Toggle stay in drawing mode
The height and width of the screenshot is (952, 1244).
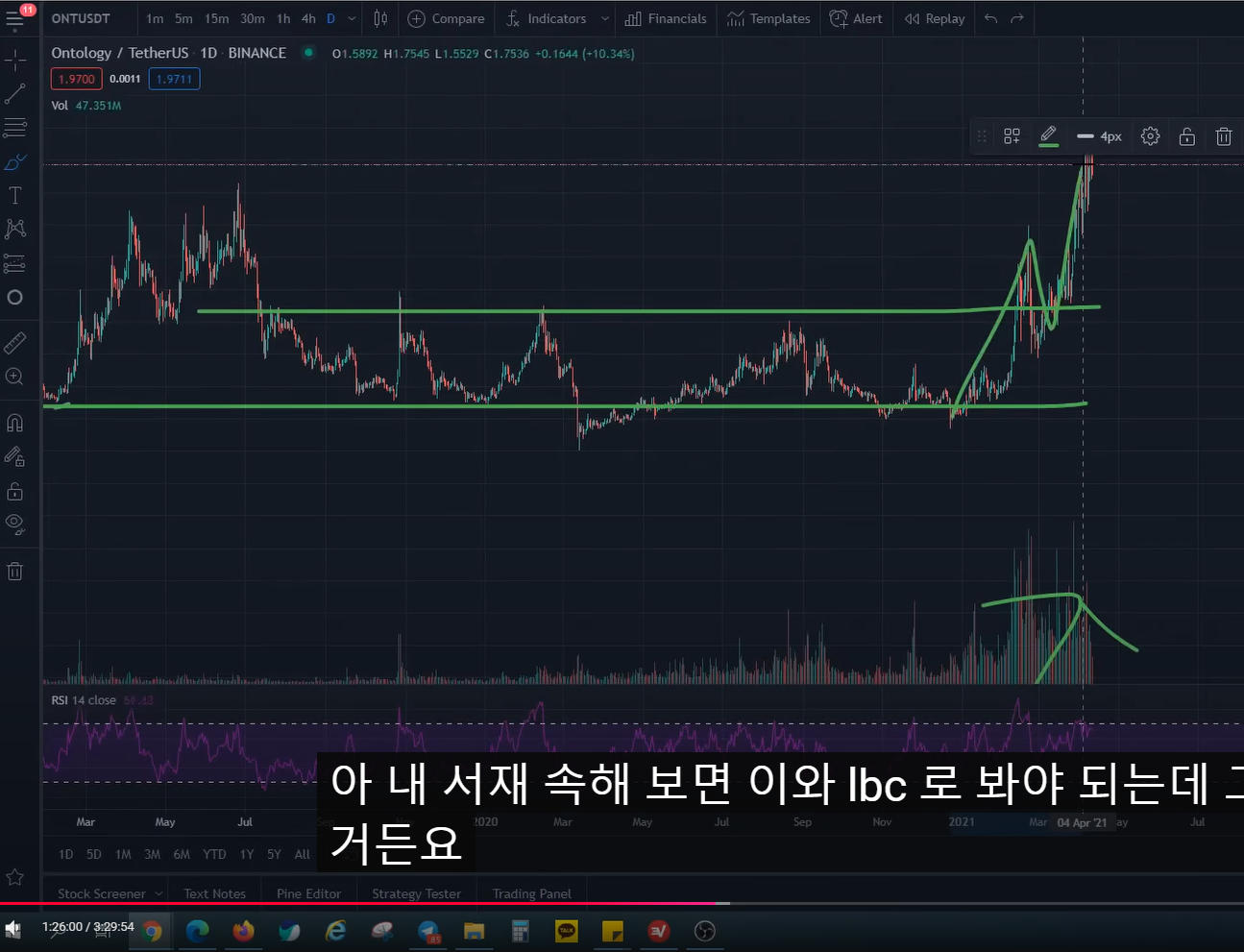(15, 457)
